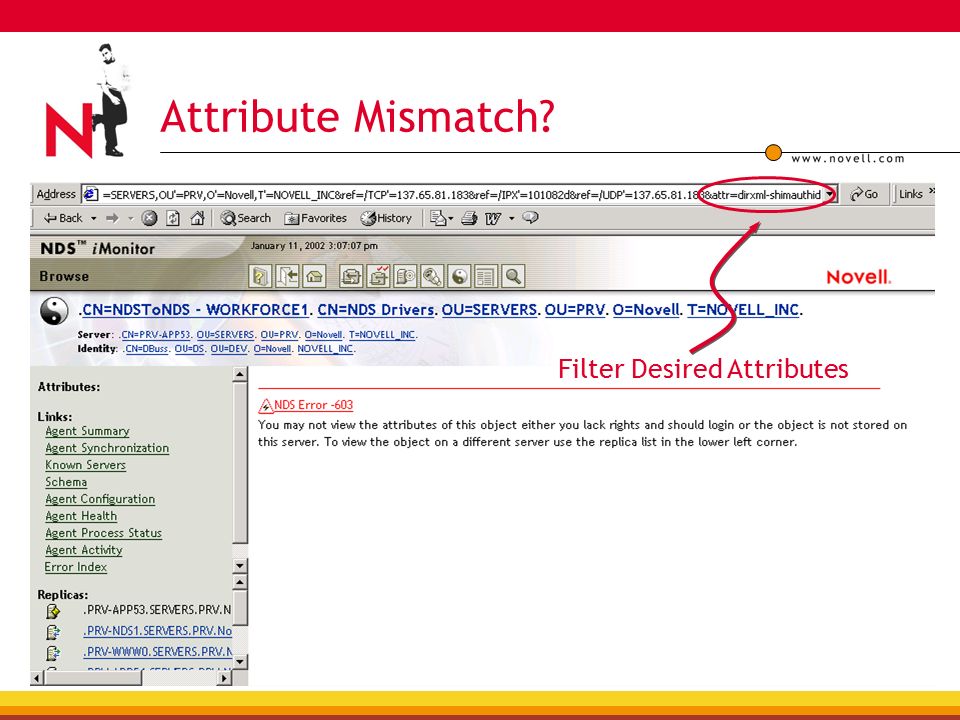960x720 pixels.
Task: Click the Print icon in browser toolbar
Action: tap(470, 218)
